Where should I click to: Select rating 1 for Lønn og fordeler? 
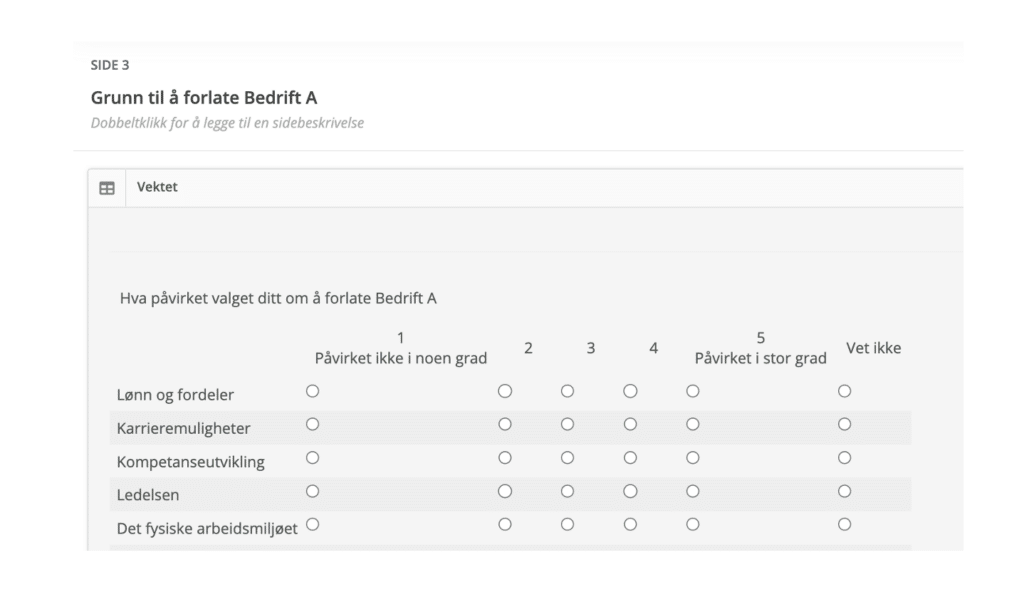pos(313,391)
